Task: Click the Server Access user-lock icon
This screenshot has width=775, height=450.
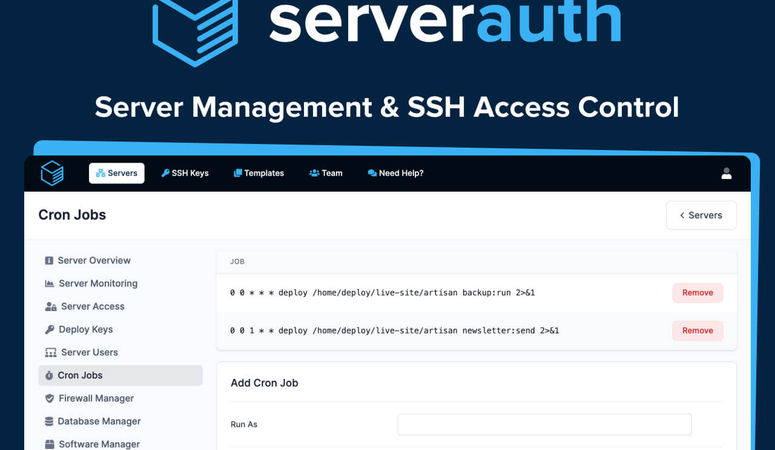Action: point(50,307)
